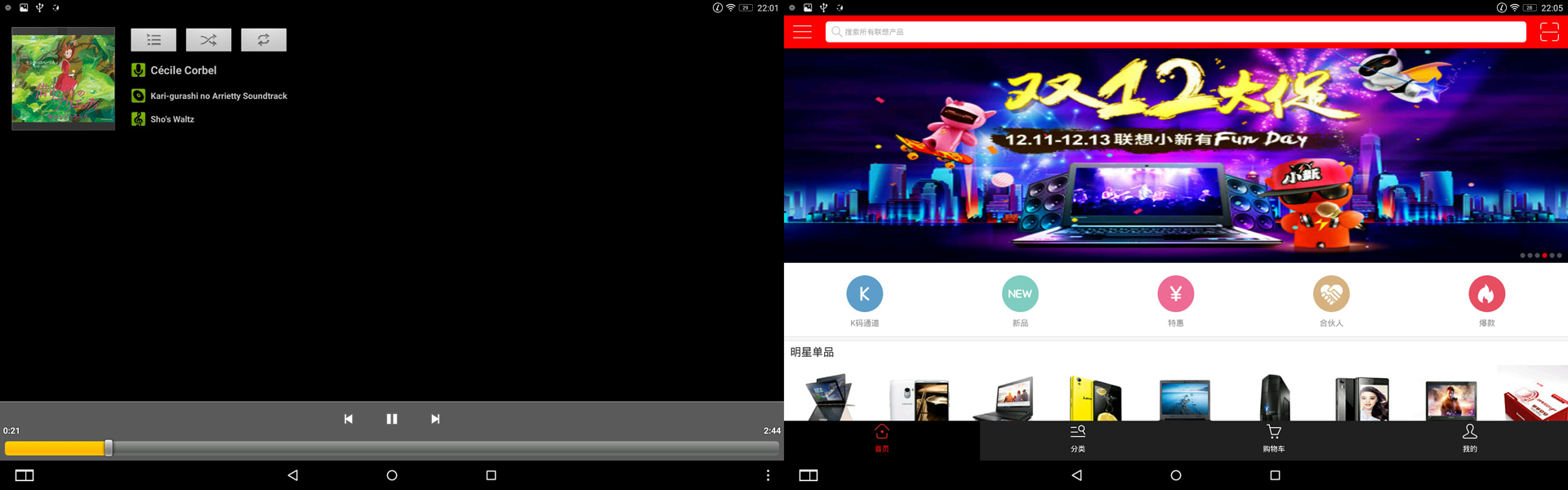Open the pink 特惠 yen icon

point(1176,295)
